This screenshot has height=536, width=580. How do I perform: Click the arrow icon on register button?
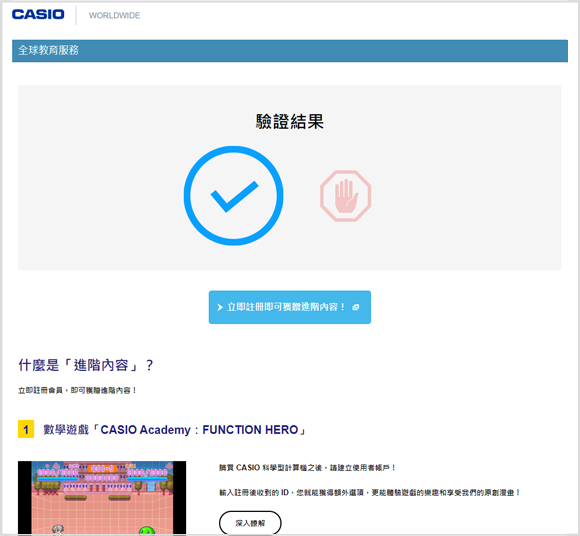(x=220, y=307)
